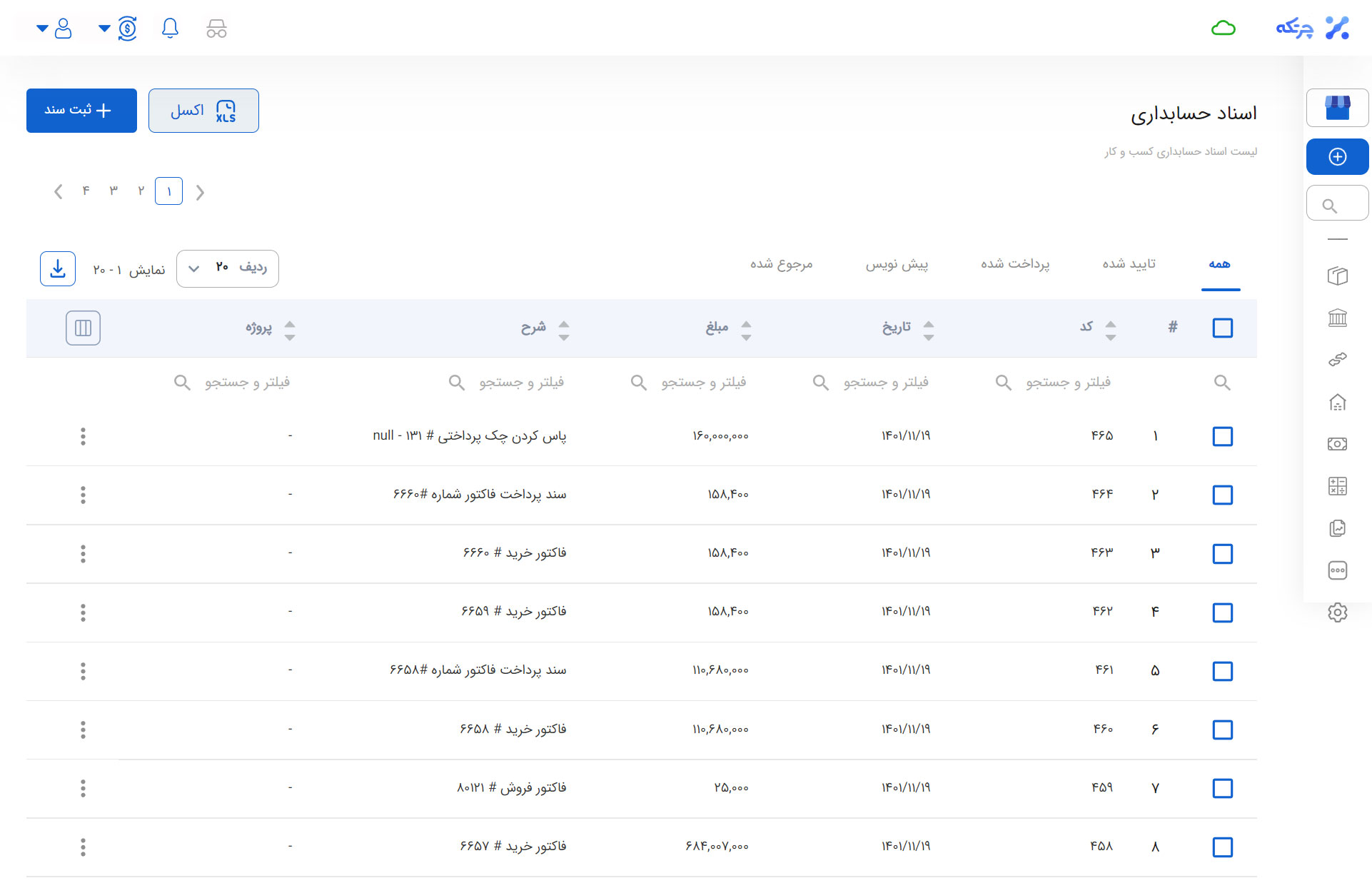The height and width of the screenshot is (883, 1372).
Task: Click the مبلغ filter search field
Action: (690, 383)
